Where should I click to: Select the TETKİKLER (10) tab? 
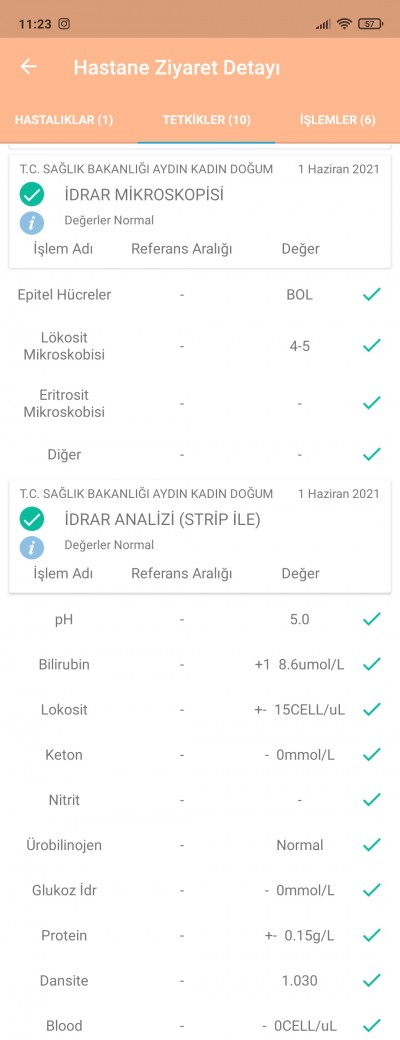pyautogui.click(x=206, y=120)
